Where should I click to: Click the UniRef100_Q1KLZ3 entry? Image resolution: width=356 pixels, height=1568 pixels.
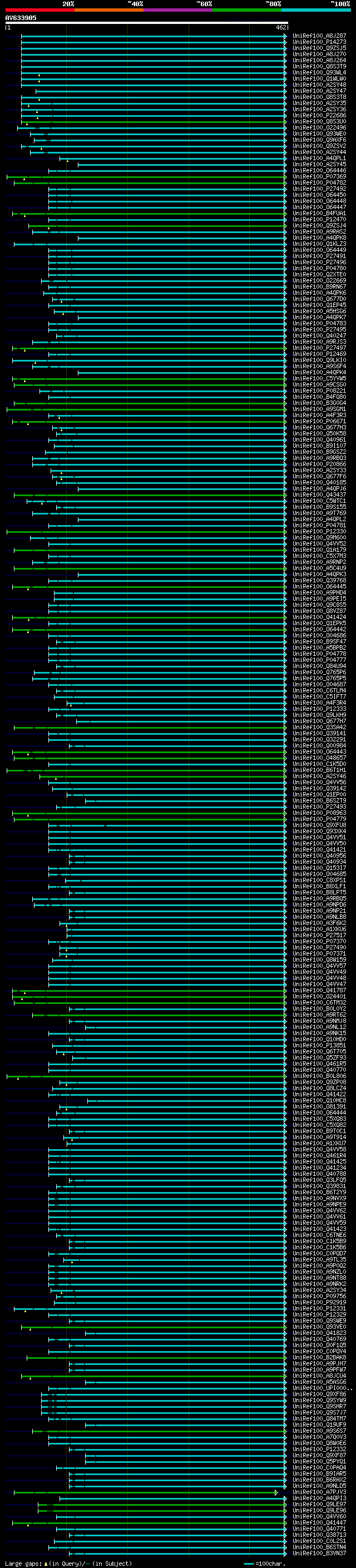319,244
